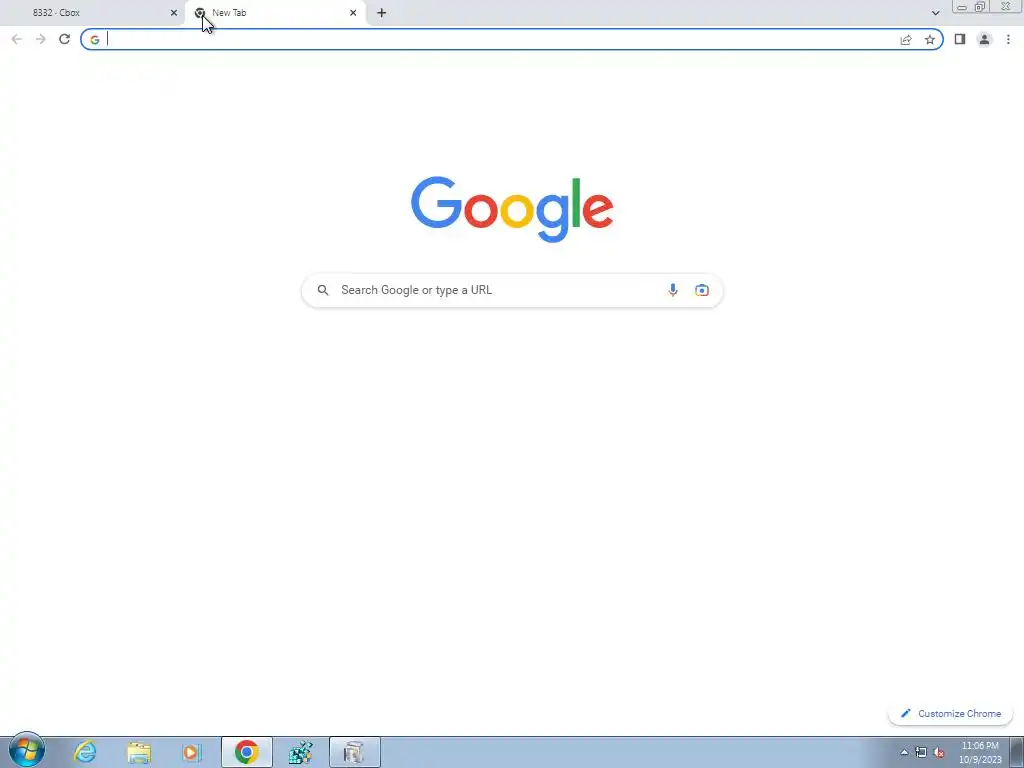The height and width of the screenshot is (768, 1024).
Task: Launch Internet Explorer from taskbar
Action: [85, 752]
